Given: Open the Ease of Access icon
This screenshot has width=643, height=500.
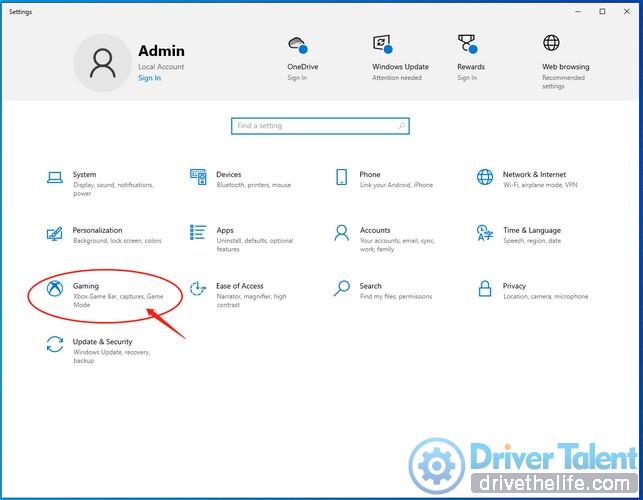Looking at the screenshot, I should 198,288.
